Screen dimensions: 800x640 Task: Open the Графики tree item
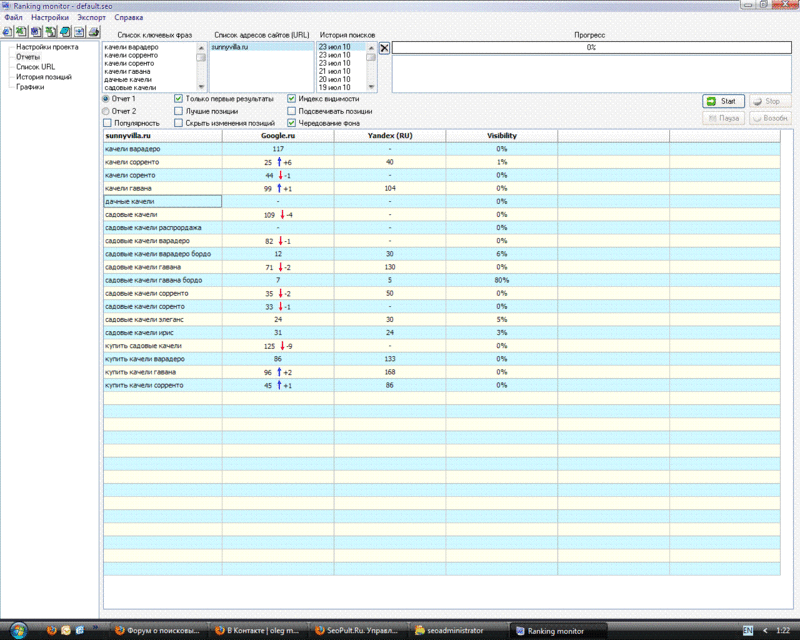30,87
